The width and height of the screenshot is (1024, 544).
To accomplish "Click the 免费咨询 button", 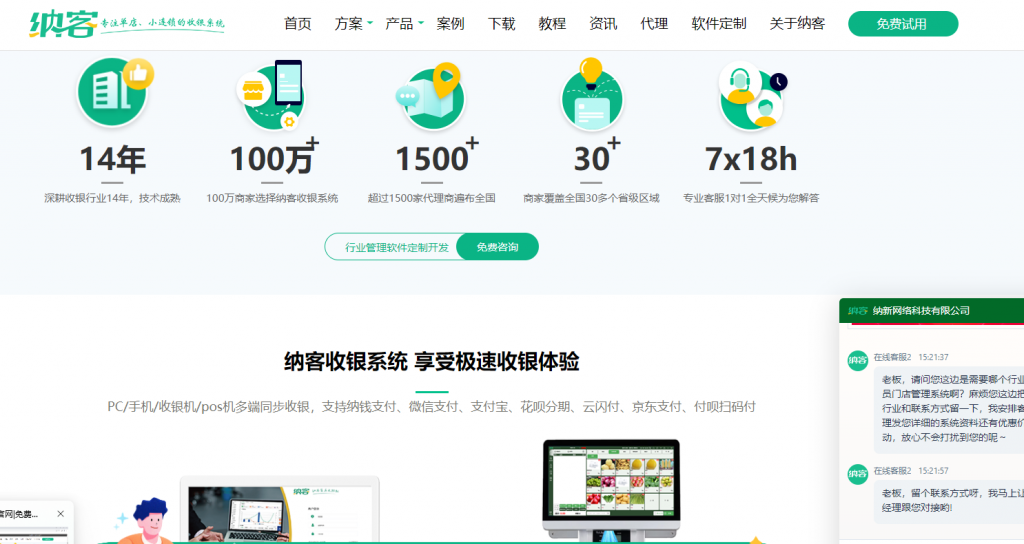I will (497, 247).
